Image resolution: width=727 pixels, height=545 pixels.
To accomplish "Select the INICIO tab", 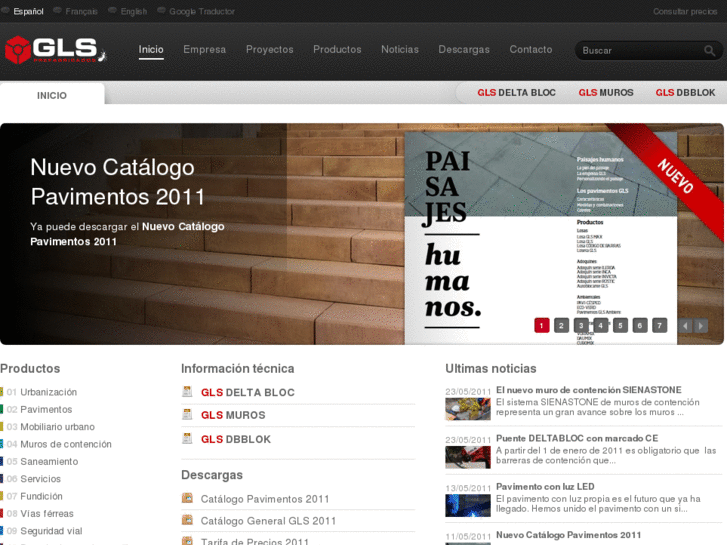I will pos(52,95).
